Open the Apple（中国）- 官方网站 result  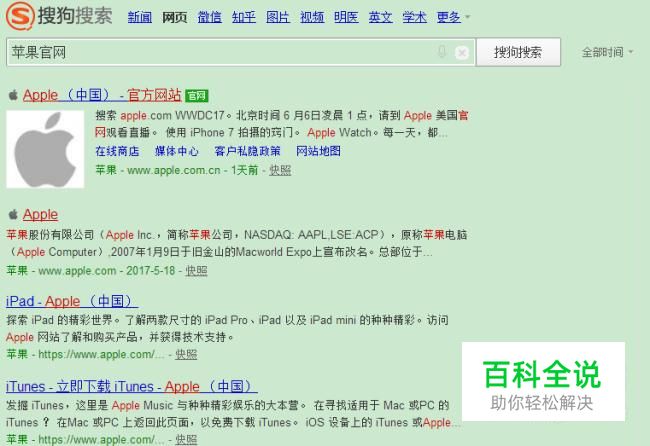[x=102, y=95]
